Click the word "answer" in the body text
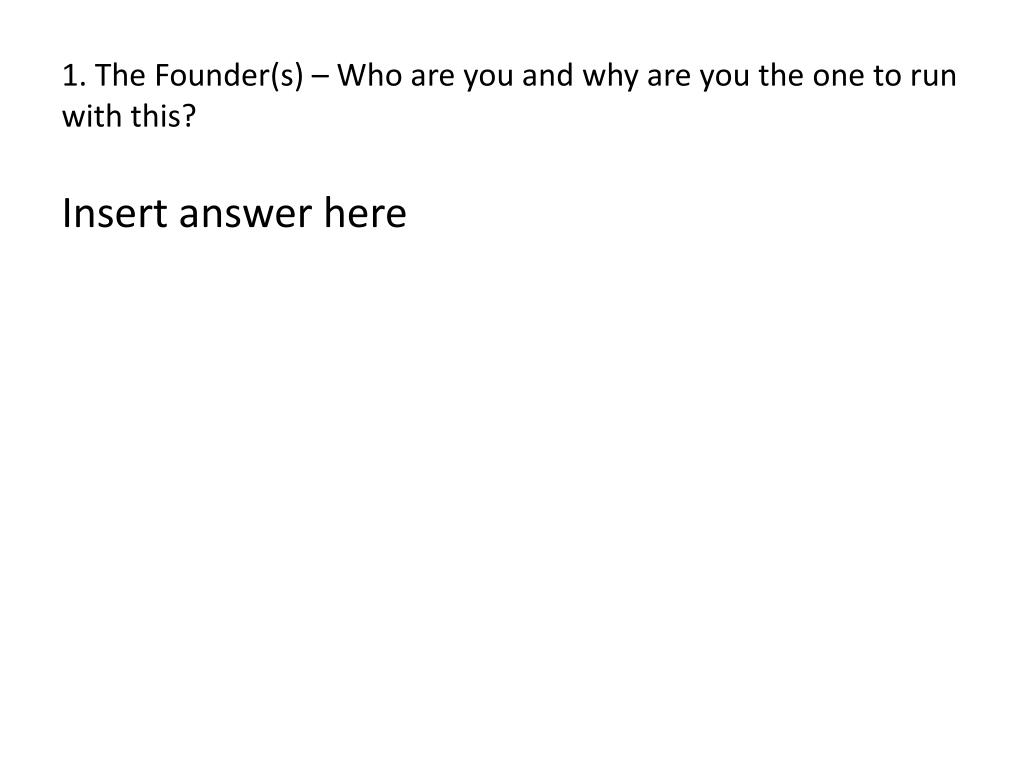 (x=245, y=216)
